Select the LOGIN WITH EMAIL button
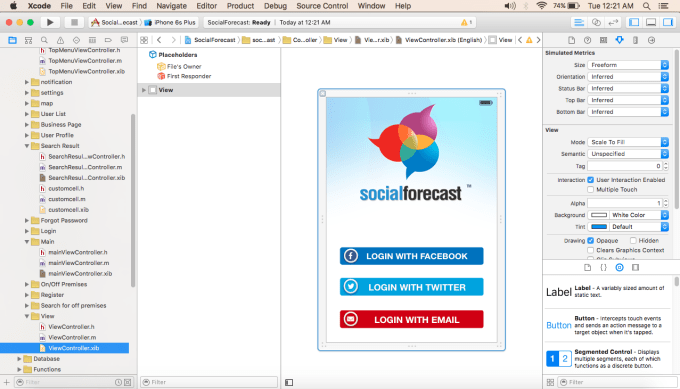 point(412,319)
